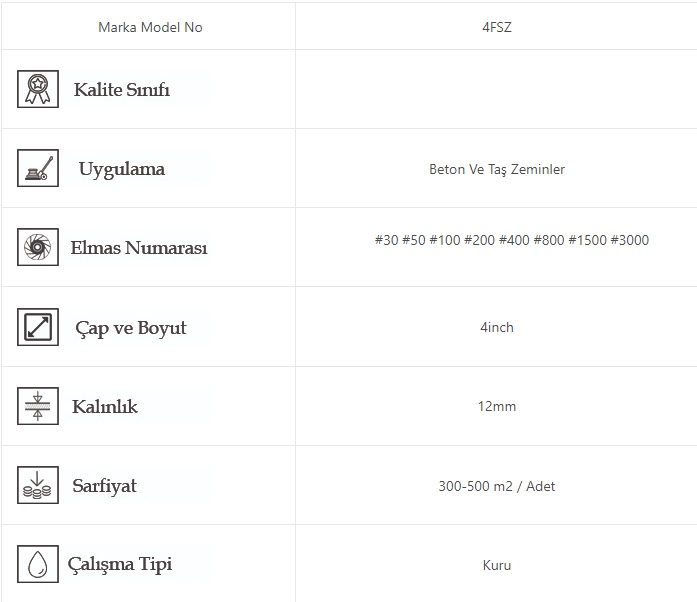Click the thickness arrows icon

(x=38, y=406)
